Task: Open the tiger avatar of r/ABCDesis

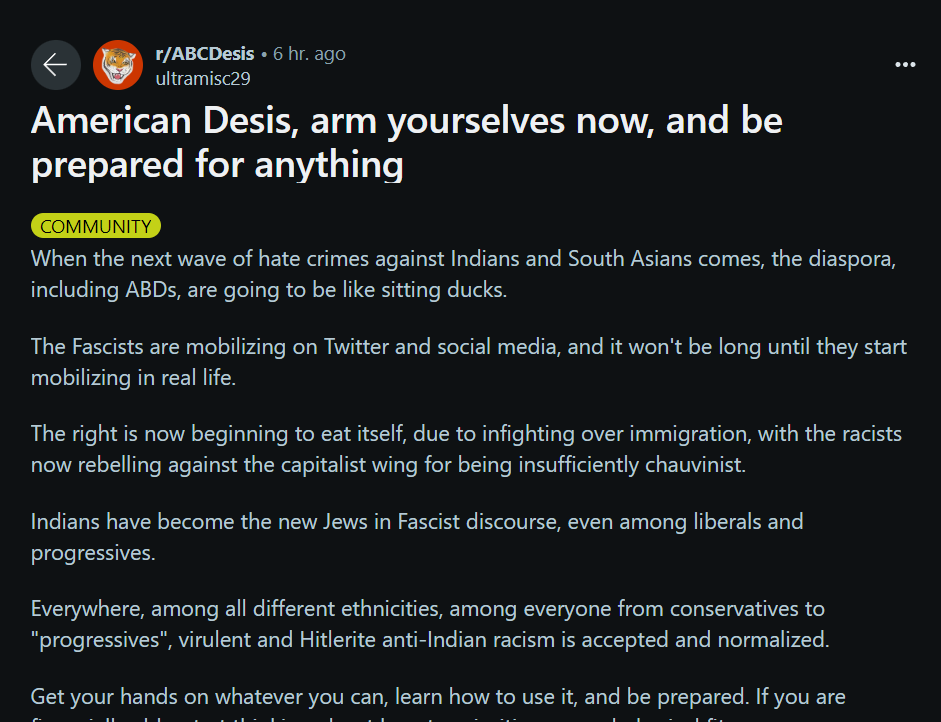Action: (x=118, y=65)
